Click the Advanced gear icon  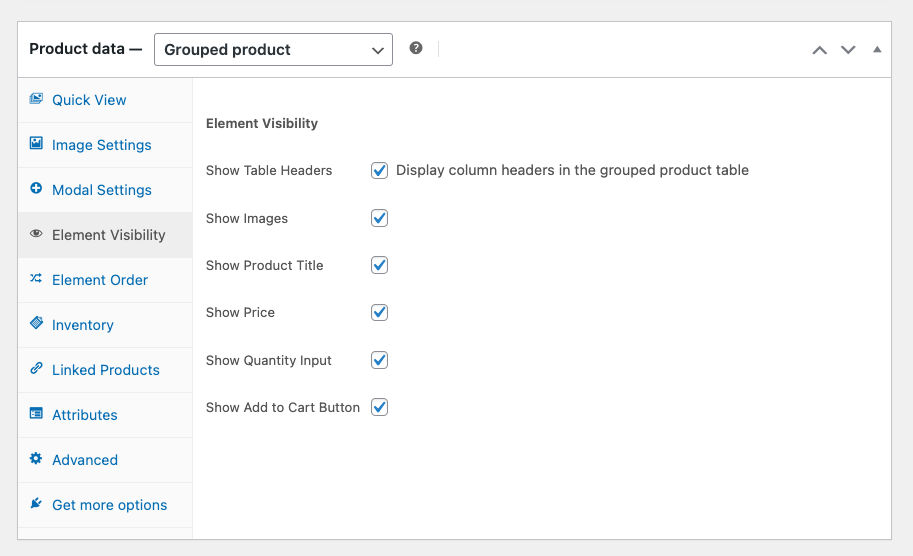click(36, 459)
